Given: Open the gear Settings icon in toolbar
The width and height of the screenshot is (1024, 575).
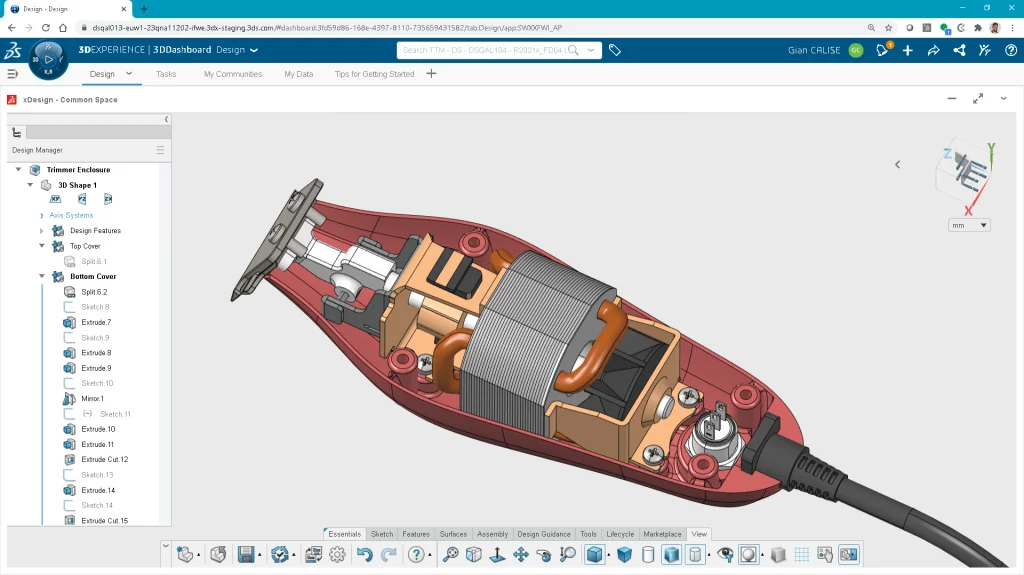Looking at the screenshot, I should pyautogui.click(x=337, y=554).
